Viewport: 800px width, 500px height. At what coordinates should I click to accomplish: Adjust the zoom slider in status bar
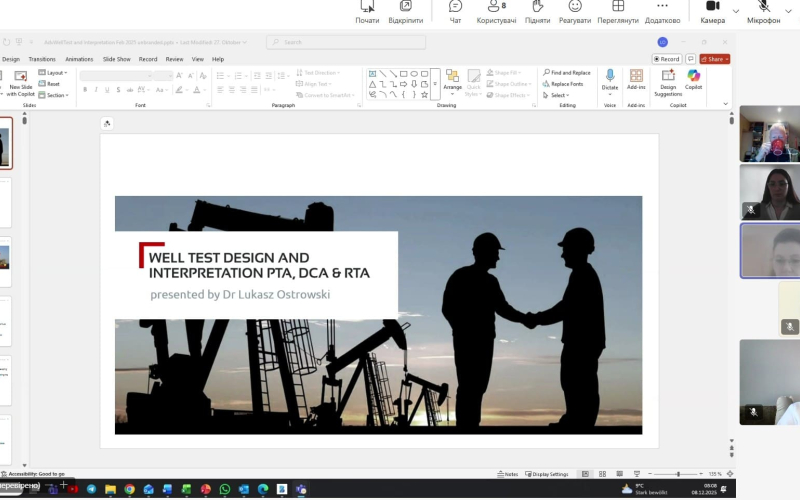pyautogui.click(x=679, y=474)
